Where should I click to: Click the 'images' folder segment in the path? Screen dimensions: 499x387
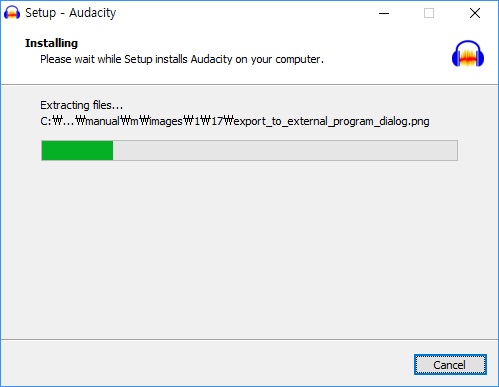pyautogui.click(x=166, y=121)
